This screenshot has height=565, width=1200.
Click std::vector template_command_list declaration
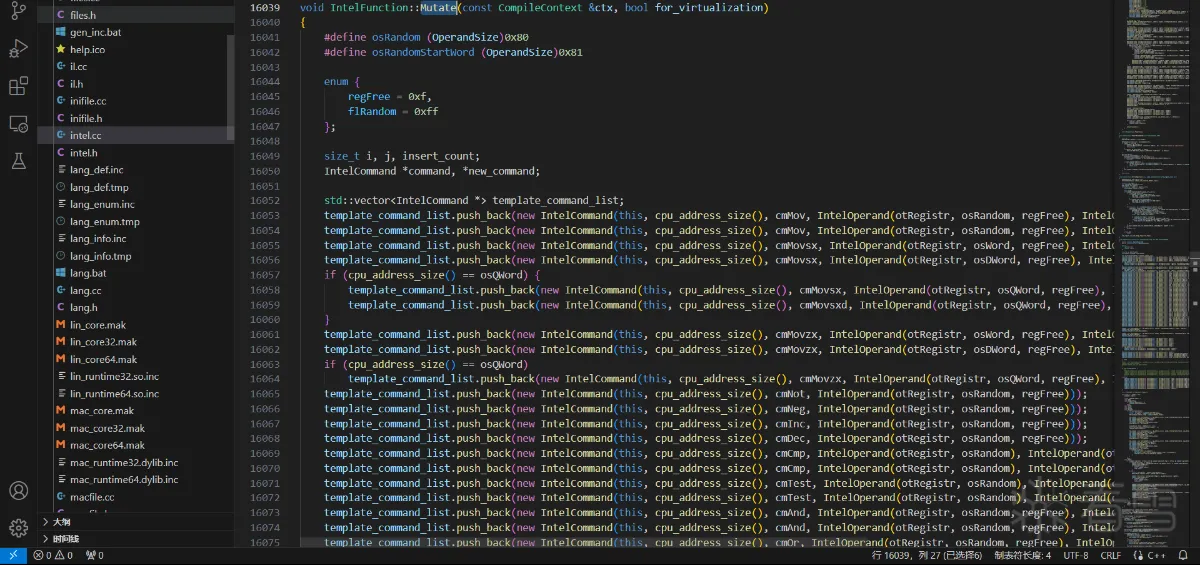point(474,200)
